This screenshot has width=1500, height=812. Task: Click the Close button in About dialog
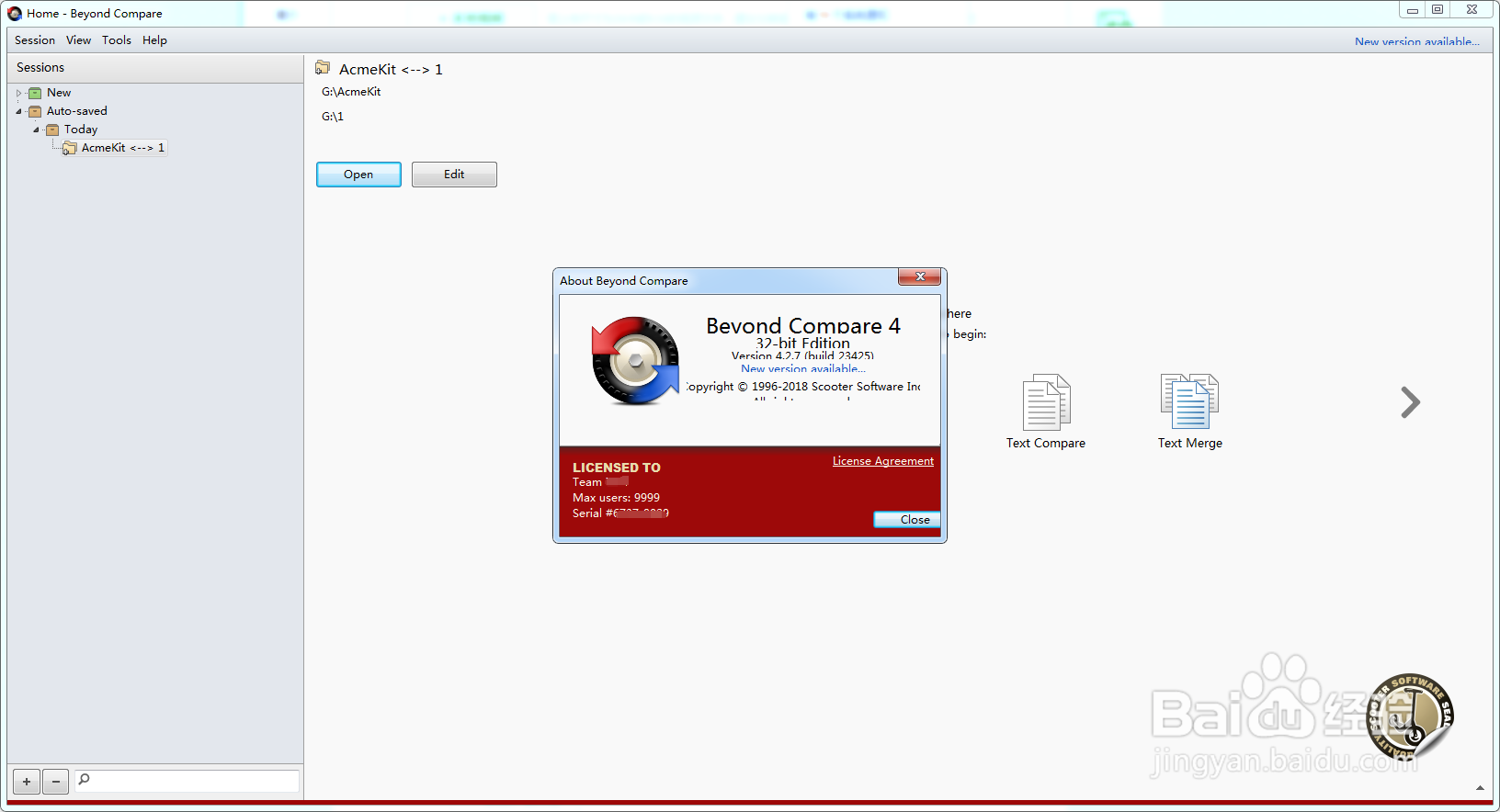tap(907, 520)
